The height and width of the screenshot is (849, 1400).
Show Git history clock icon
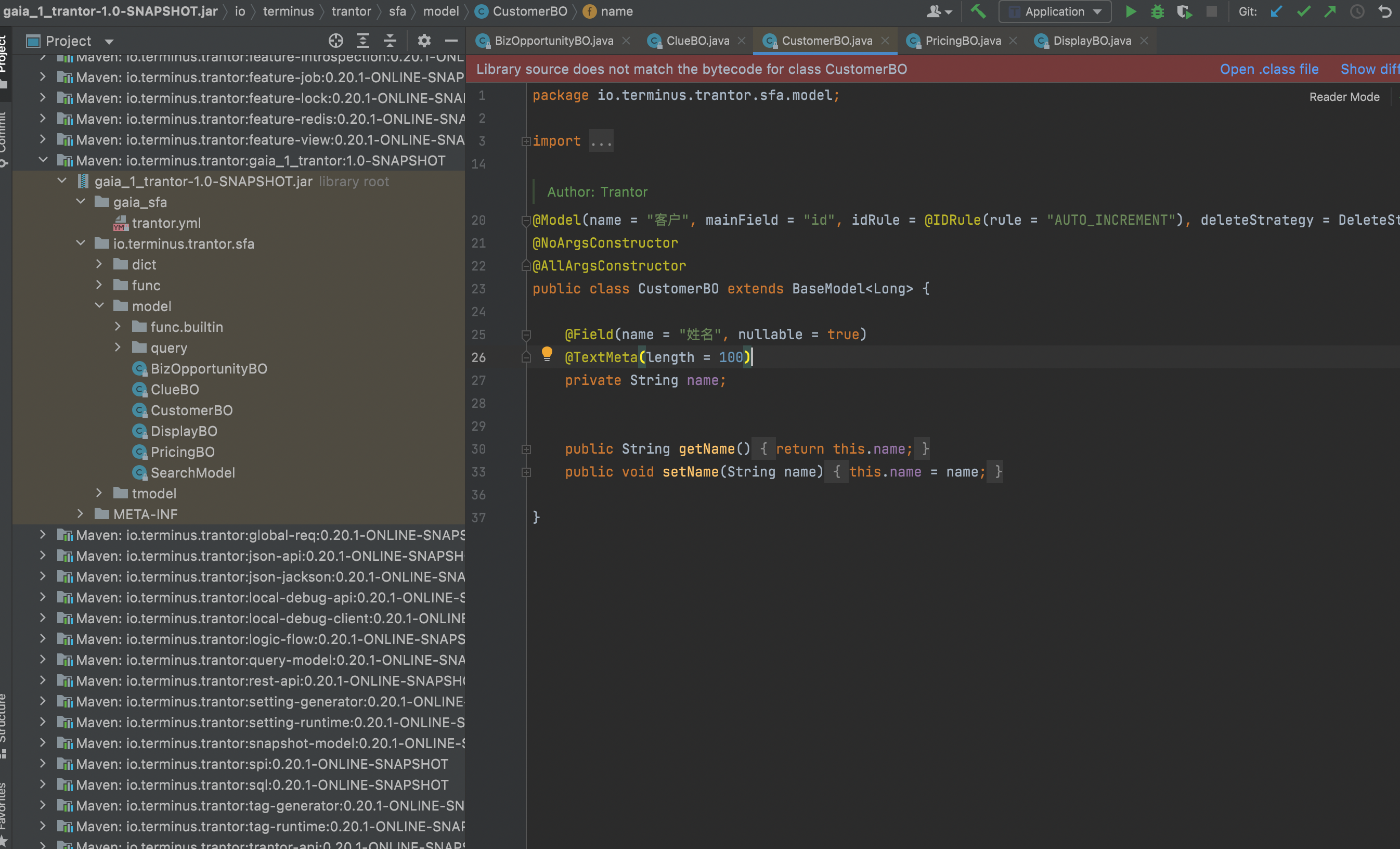pos(1357,11)
